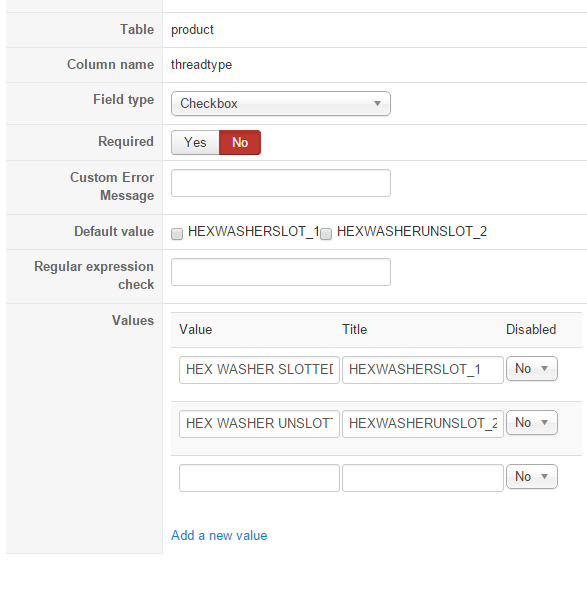Click the HEXWASHERUNSLOT_2 title field
The image size is (587, 590).
point(423,424)
